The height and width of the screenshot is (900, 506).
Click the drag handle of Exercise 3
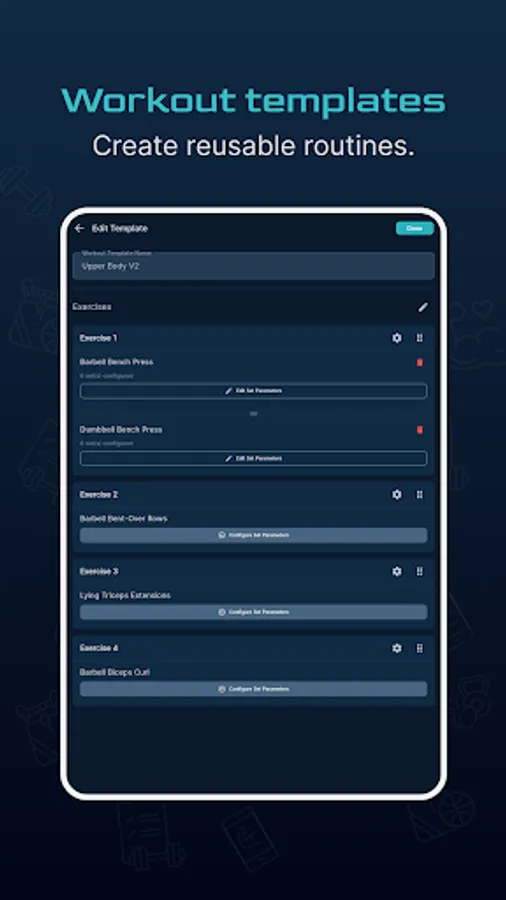click(420, 571)
